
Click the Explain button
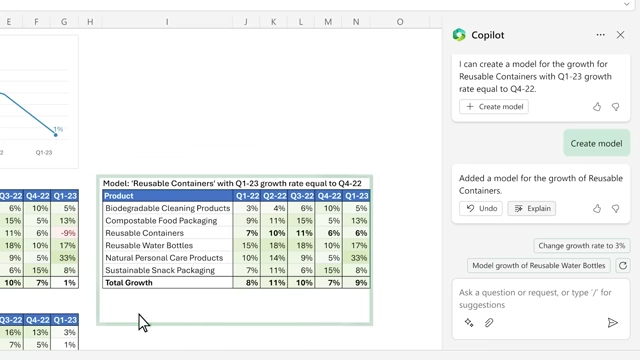point(532,209)
